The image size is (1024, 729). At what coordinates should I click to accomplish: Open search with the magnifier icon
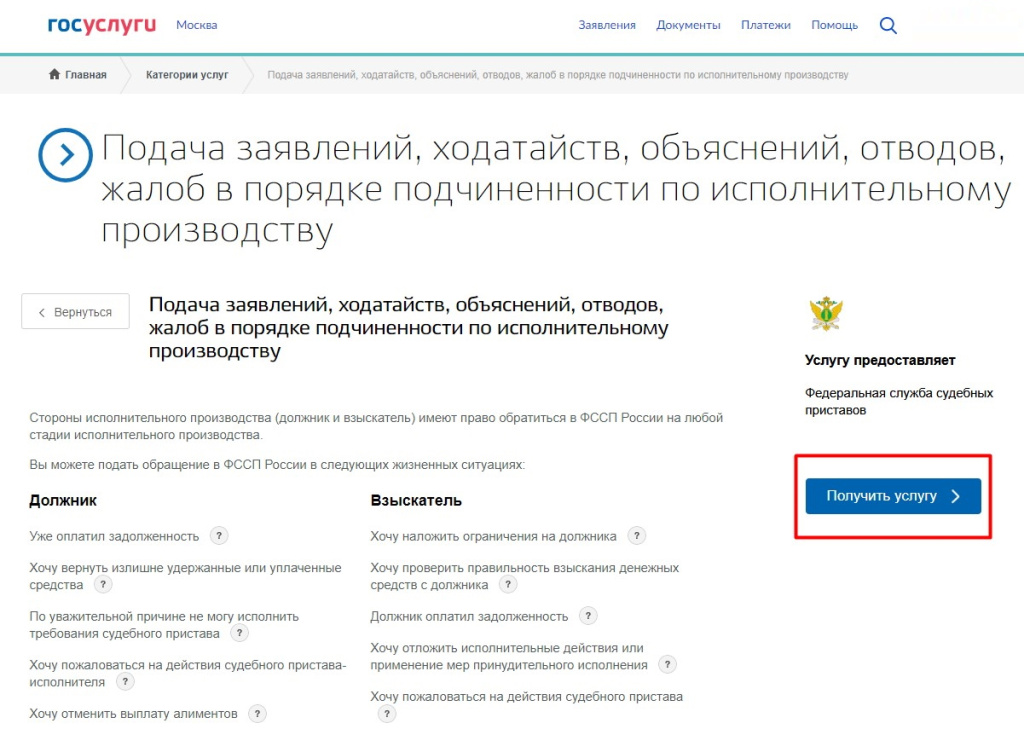click(888, 25)
